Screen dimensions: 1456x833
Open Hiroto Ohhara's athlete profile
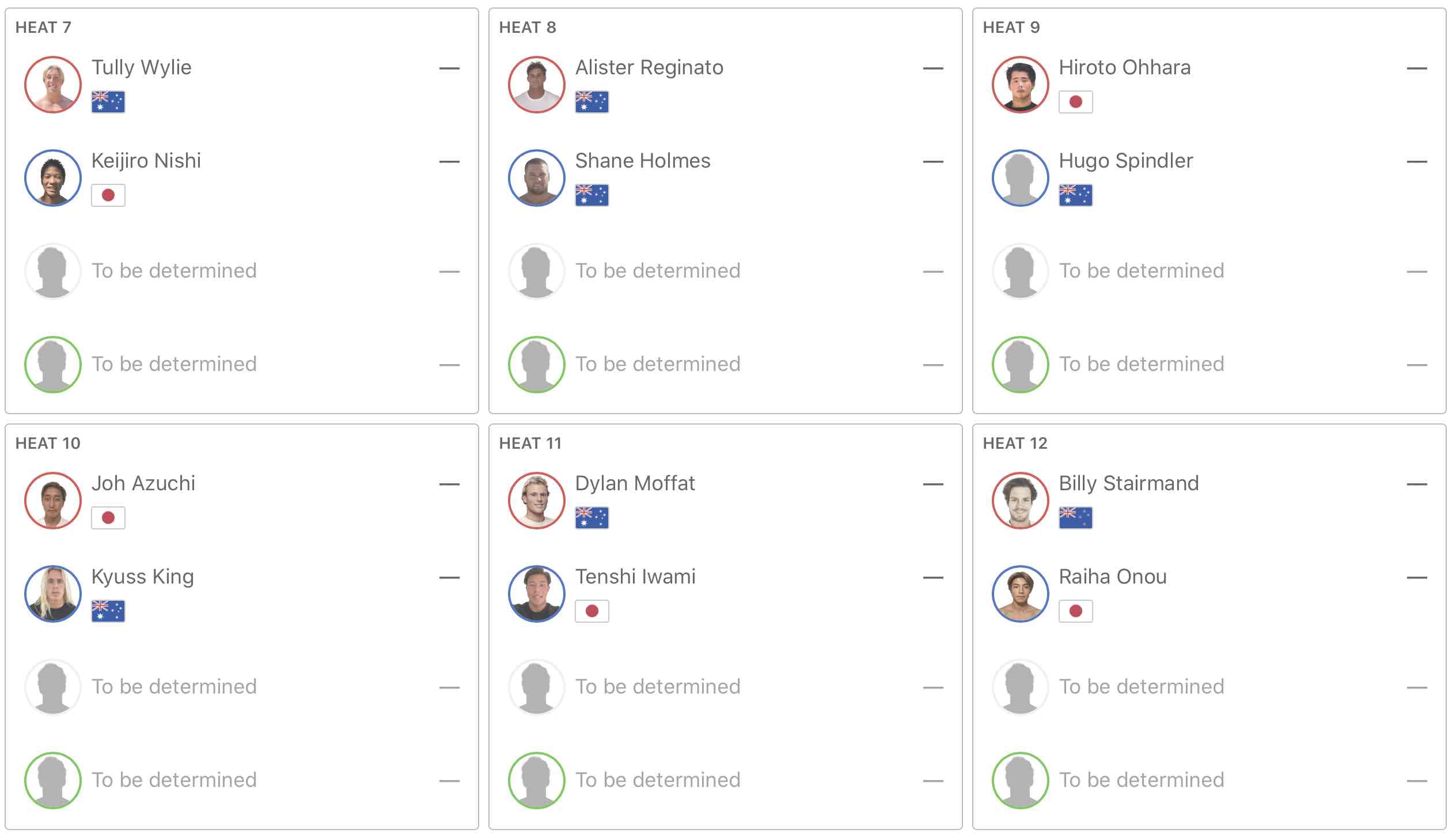1124,67
